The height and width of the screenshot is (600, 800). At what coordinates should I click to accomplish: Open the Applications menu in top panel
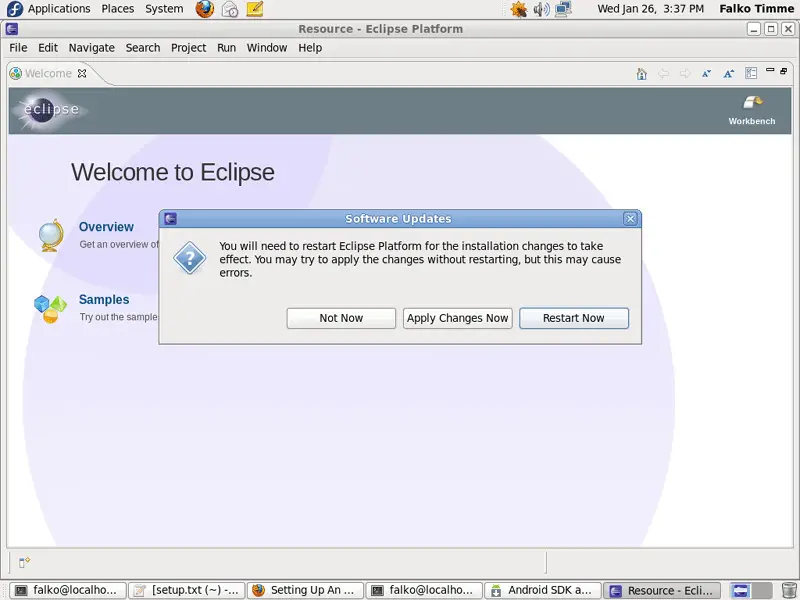pyautogui.click(x=59, y=9)
